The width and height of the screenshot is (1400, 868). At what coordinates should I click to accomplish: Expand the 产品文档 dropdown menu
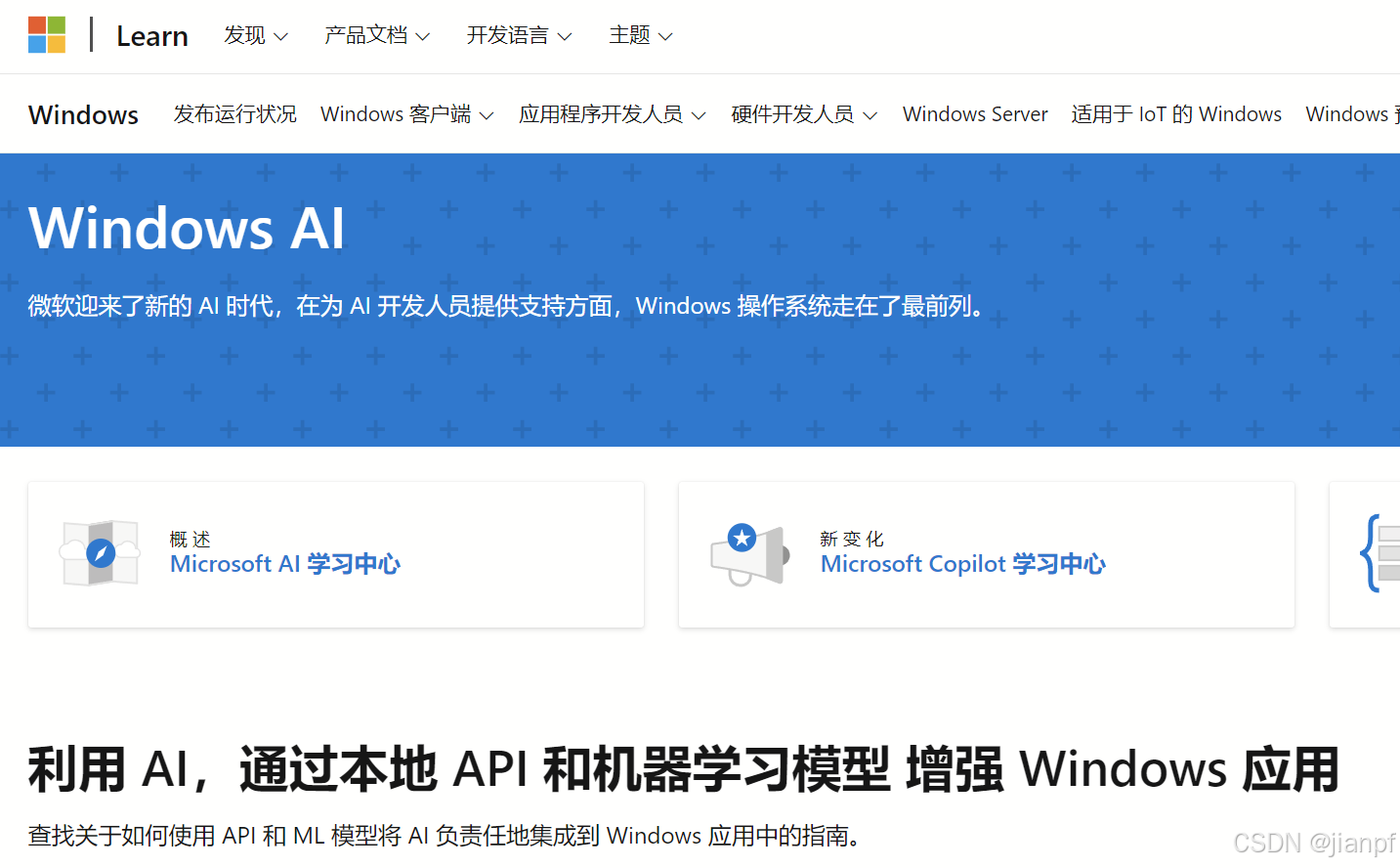pos(377,35)
